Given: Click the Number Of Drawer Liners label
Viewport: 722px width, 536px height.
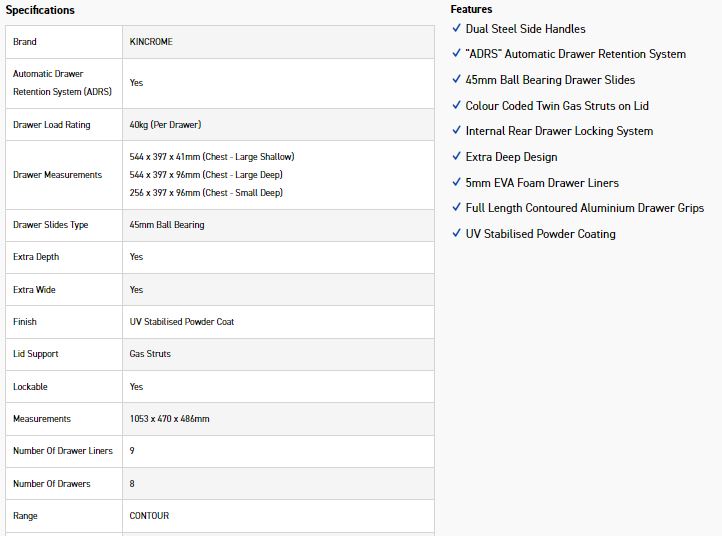Looking at the screenshot, I should pyautogui.click(x=63, y=451).
